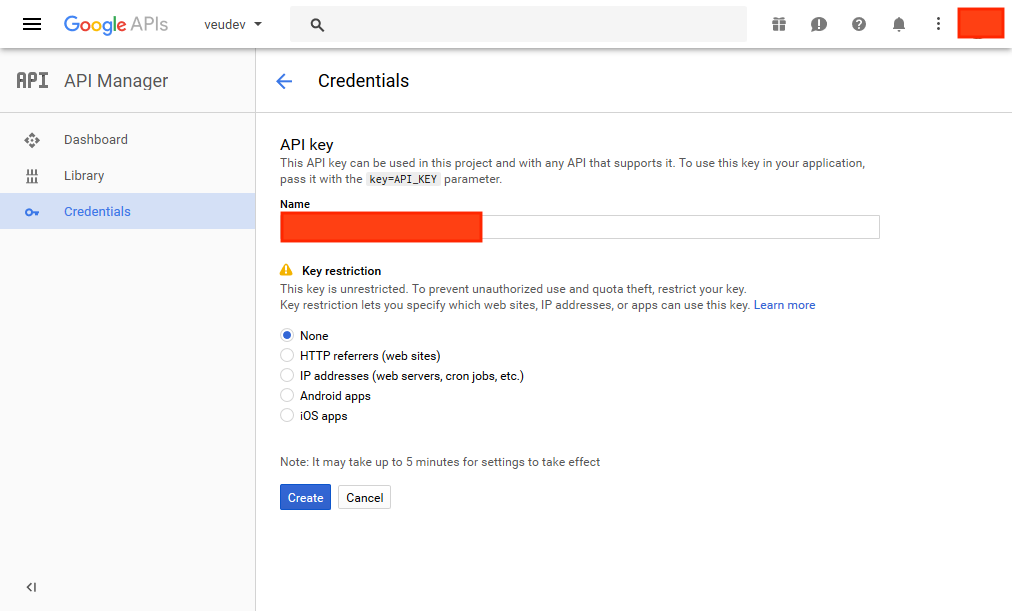Collapse the left sidebar panel
The height and width of the screenshot is (611, 1012).
[31, 587]
